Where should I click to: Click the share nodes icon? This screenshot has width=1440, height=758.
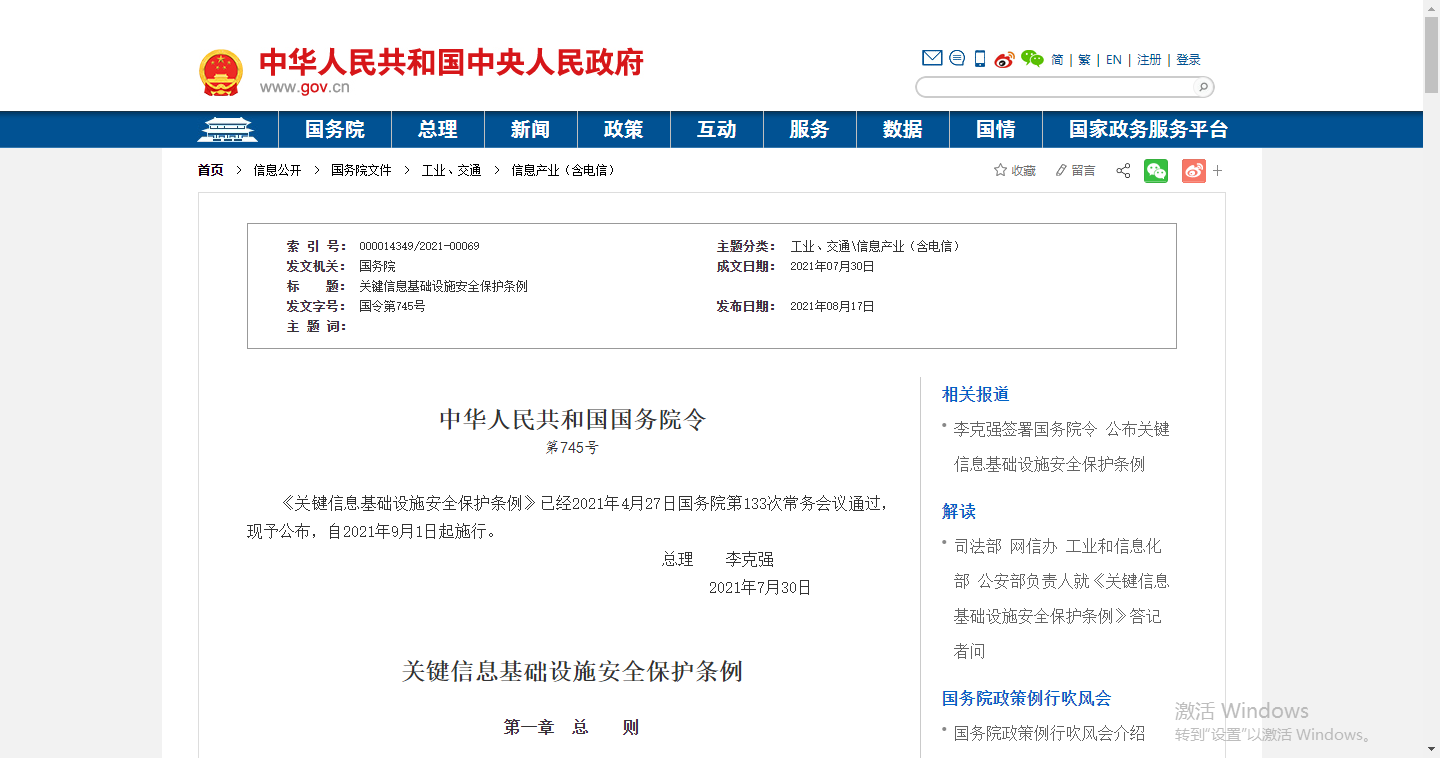(x=1123, y=171)
